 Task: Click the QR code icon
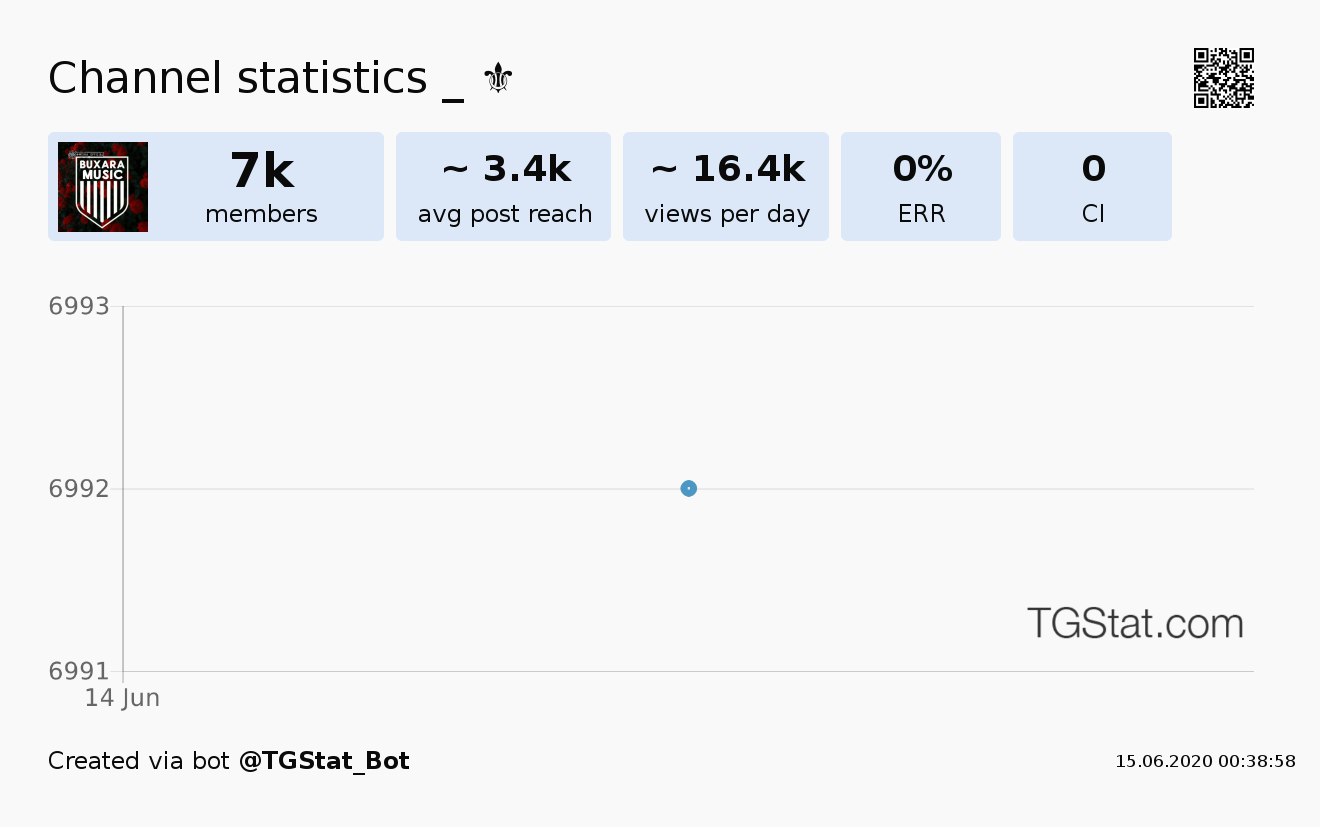point(1224,78)
